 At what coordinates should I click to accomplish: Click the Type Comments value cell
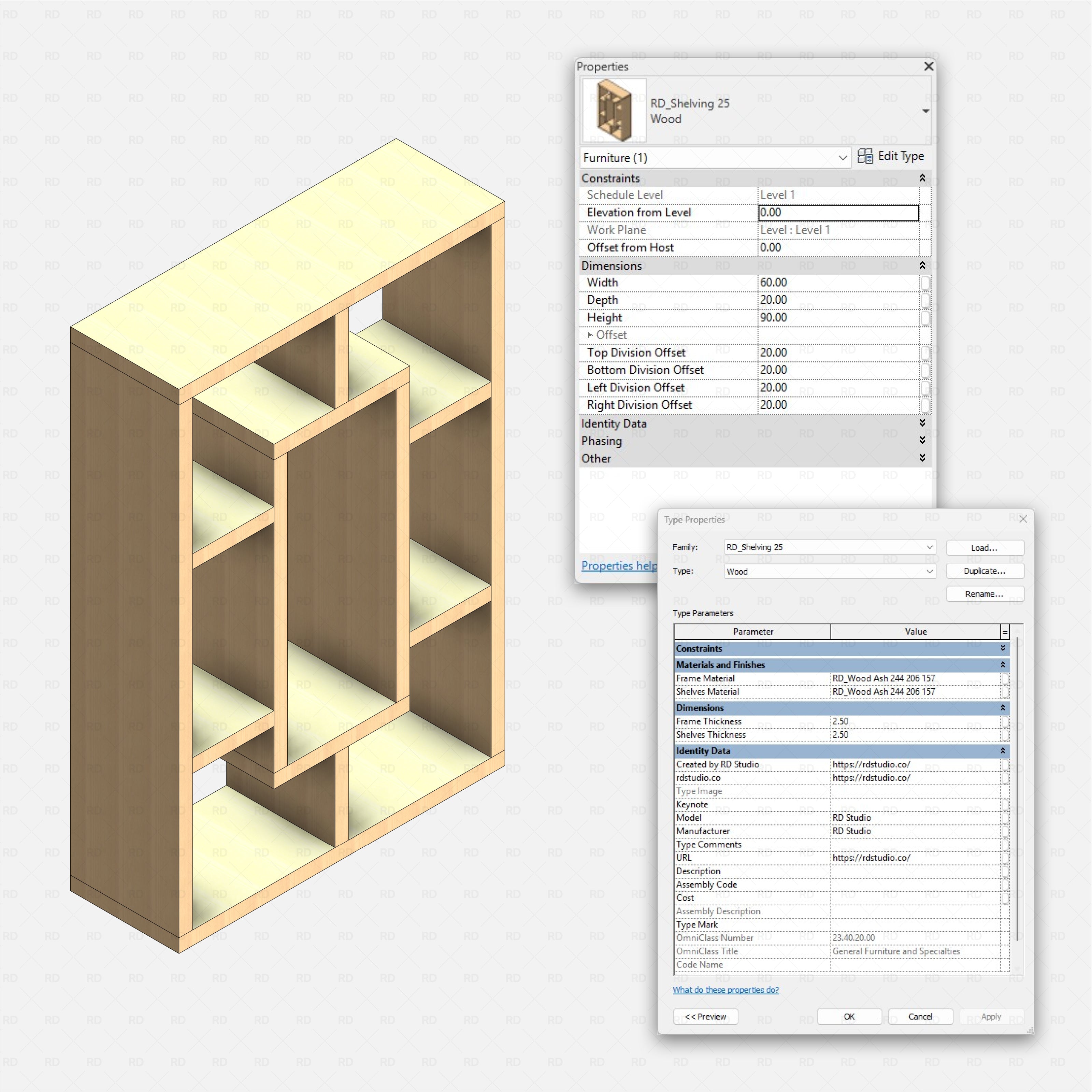(915, 845)
